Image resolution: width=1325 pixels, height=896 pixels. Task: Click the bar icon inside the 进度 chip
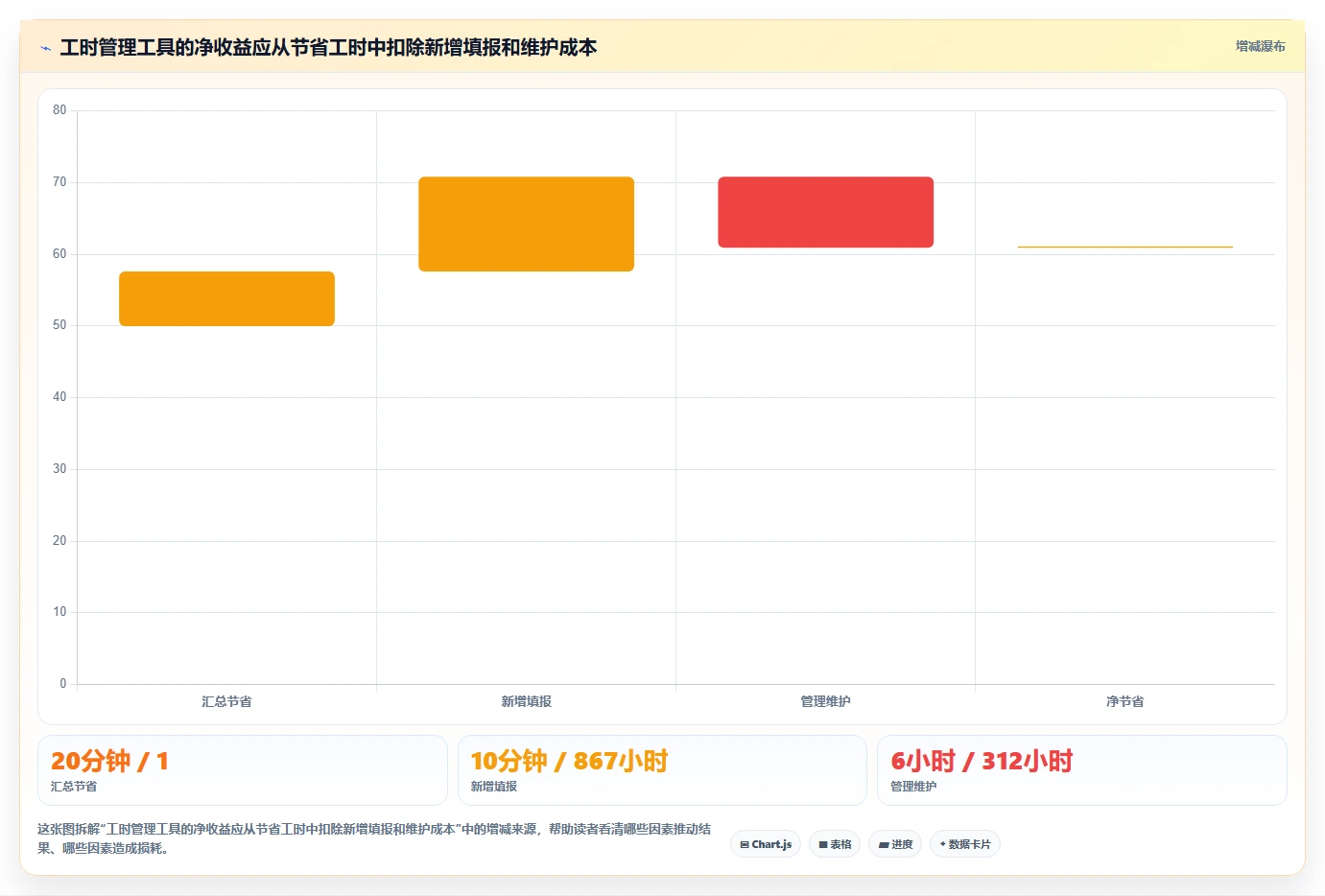(884, 845)
